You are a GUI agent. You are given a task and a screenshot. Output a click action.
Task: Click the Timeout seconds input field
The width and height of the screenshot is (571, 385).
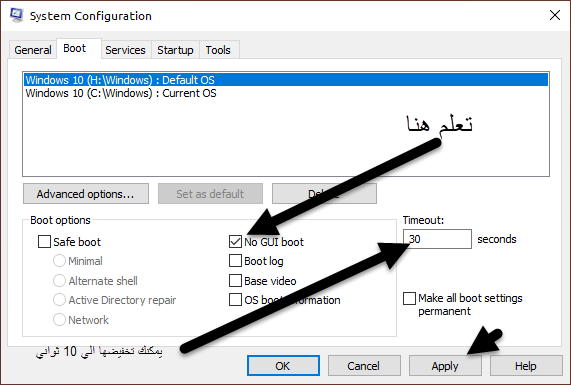[437, 239]
